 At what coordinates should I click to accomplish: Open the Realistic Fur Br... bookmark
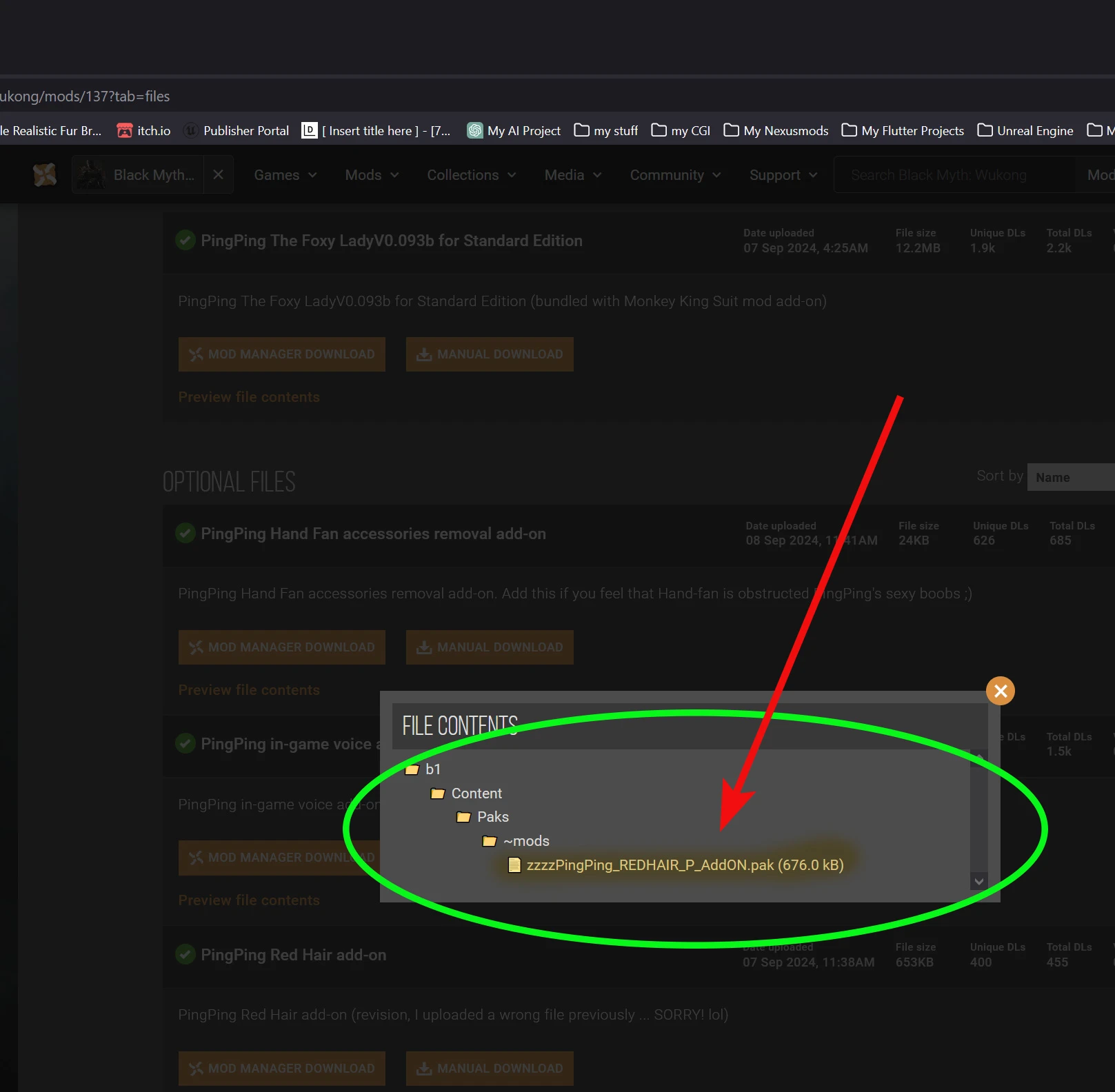coord(51,130)
